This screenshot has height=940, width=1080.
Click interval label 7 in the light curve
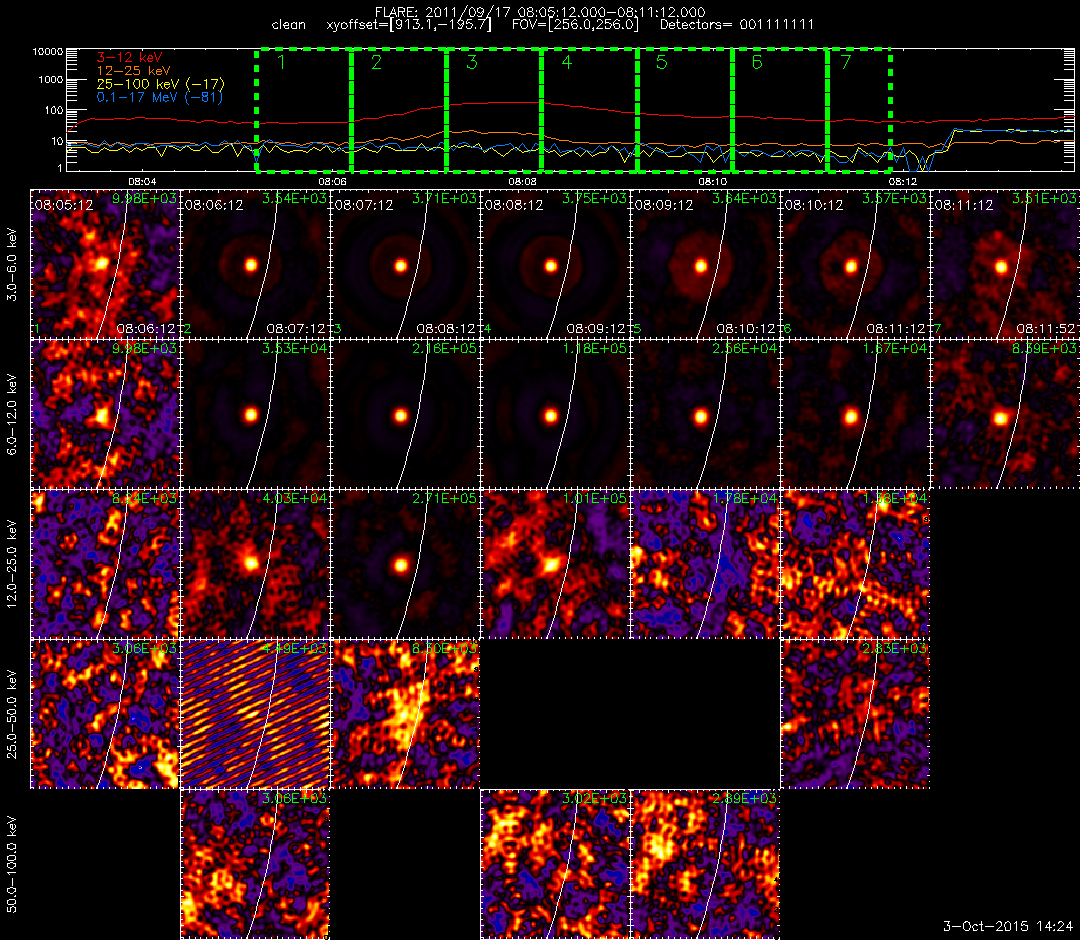click(x=846, y=63)
